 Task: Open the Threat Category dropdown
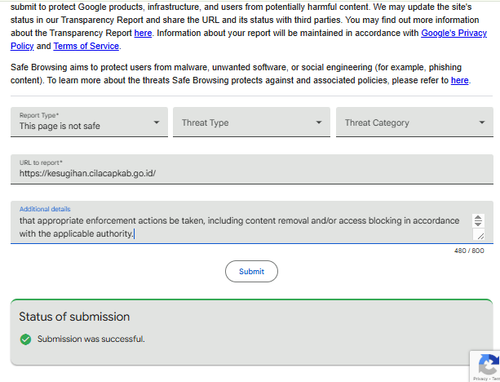[414, 122]
